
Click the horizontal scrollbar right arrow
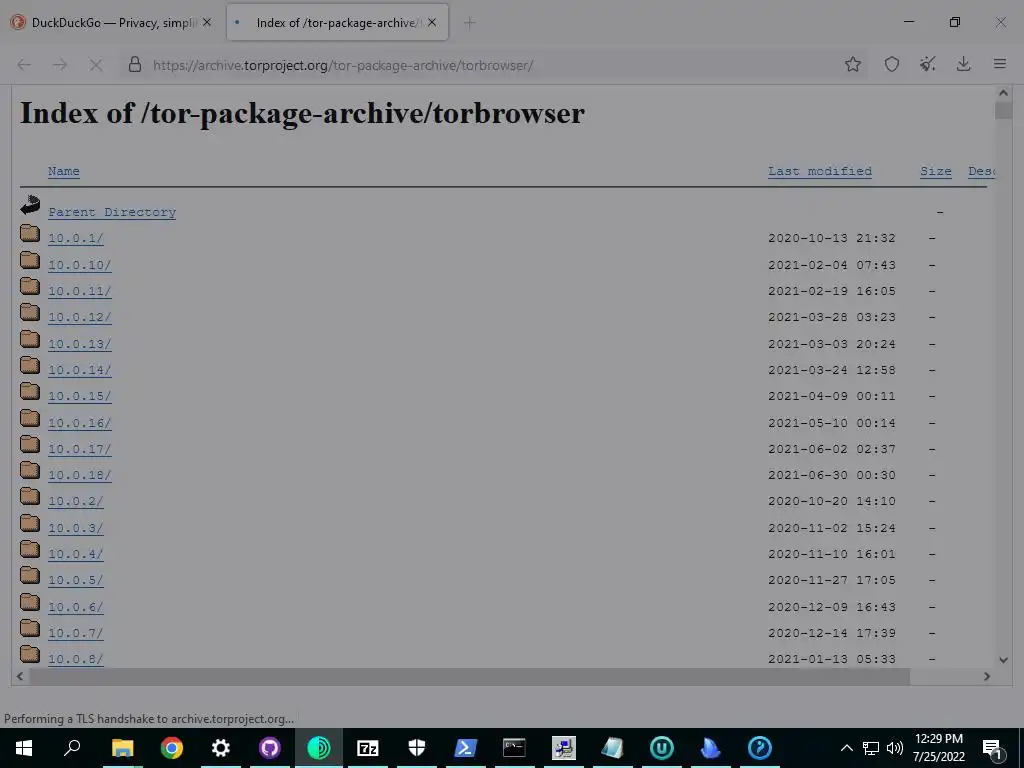pos(987,677)
